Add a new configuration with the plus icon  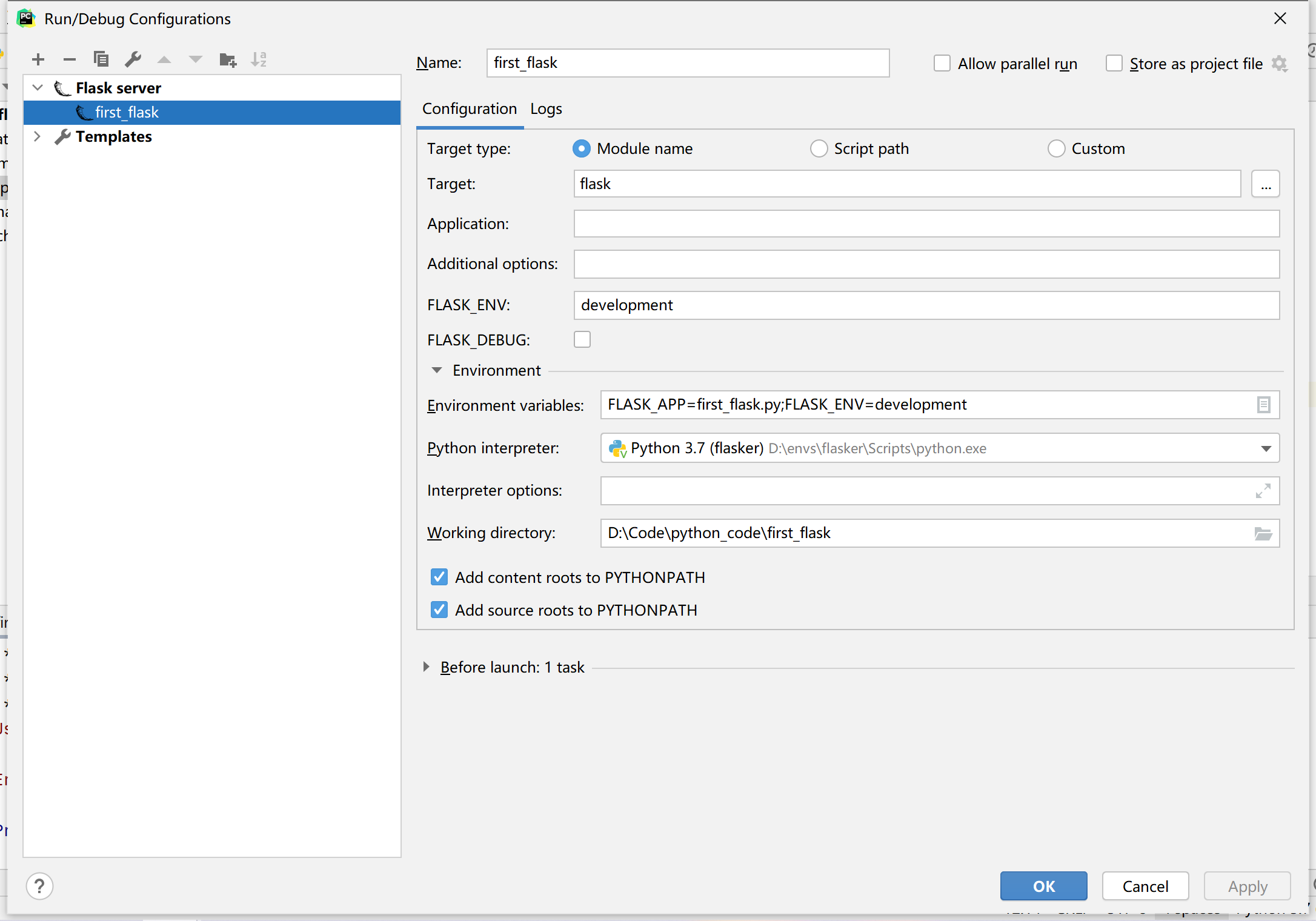(x=38, y=59)
